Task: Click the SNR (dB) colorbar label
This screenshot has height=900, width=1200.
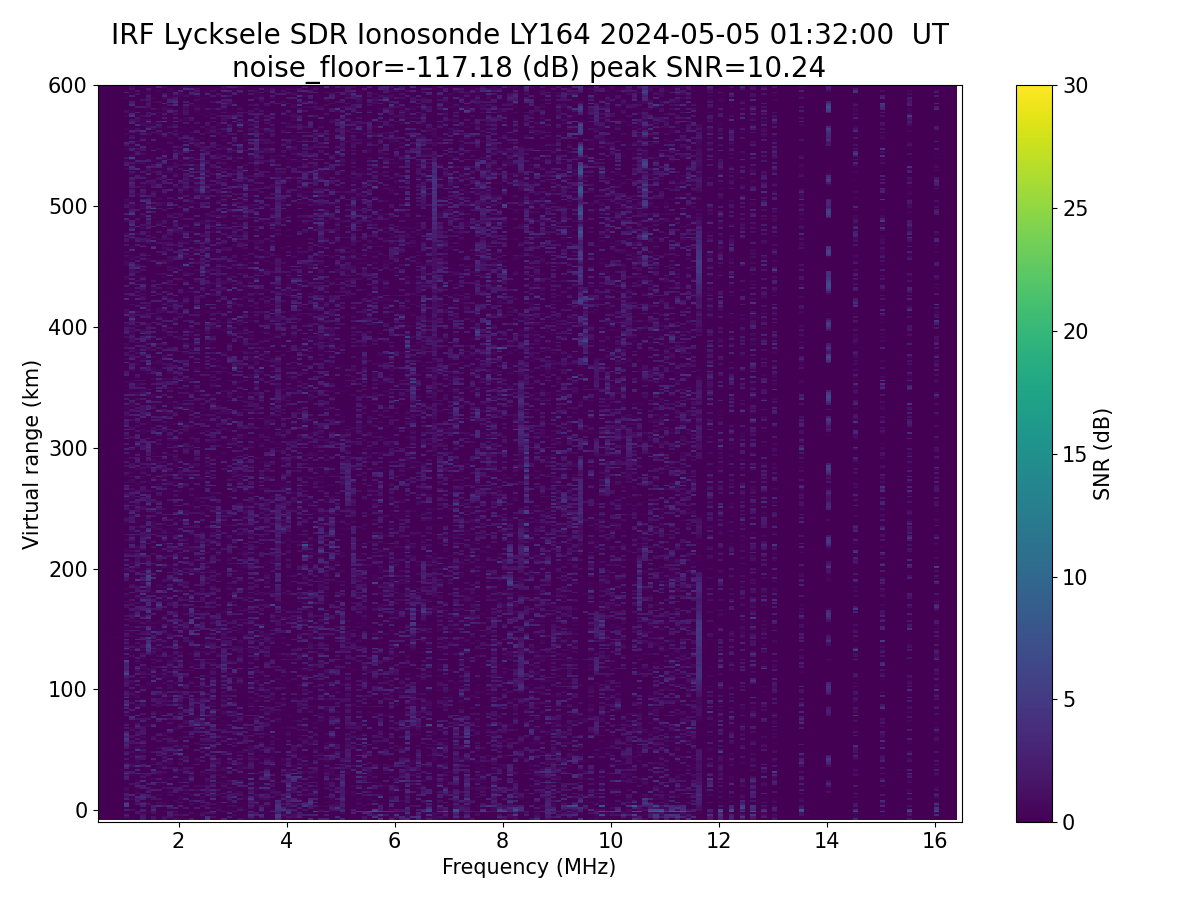Action: pyautogui.click(x=1102, y=454)
